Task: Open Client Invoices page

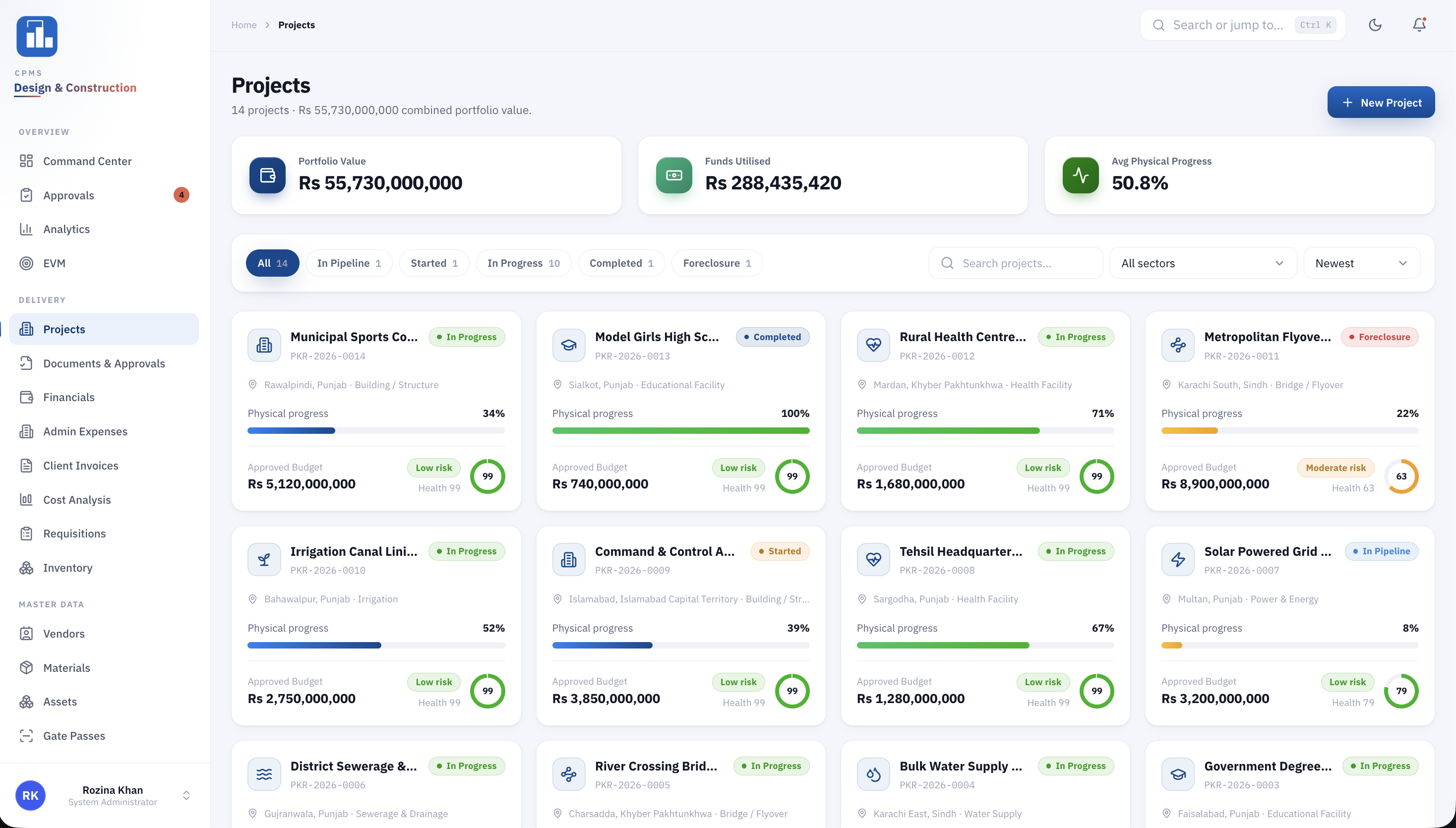Action: click(x=104, y=465)
